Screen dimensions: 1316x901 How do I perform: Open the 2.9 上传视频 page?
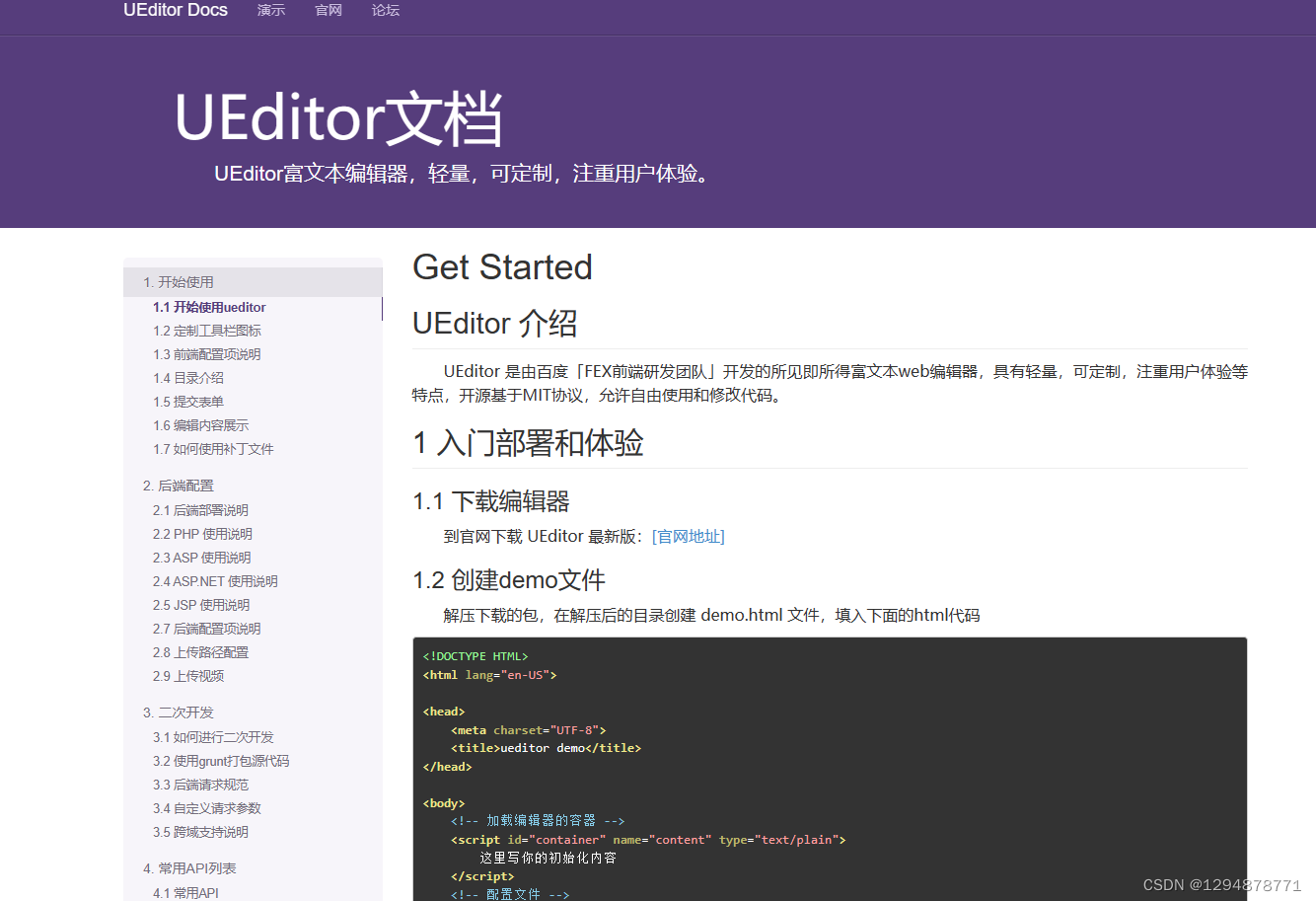[189, 675]
